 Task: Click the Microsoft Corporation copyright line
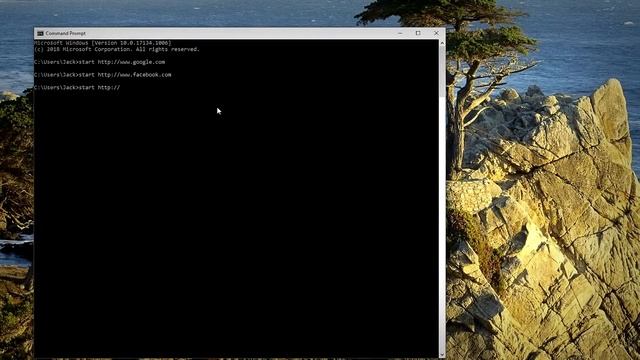click(x=117, y=49)
